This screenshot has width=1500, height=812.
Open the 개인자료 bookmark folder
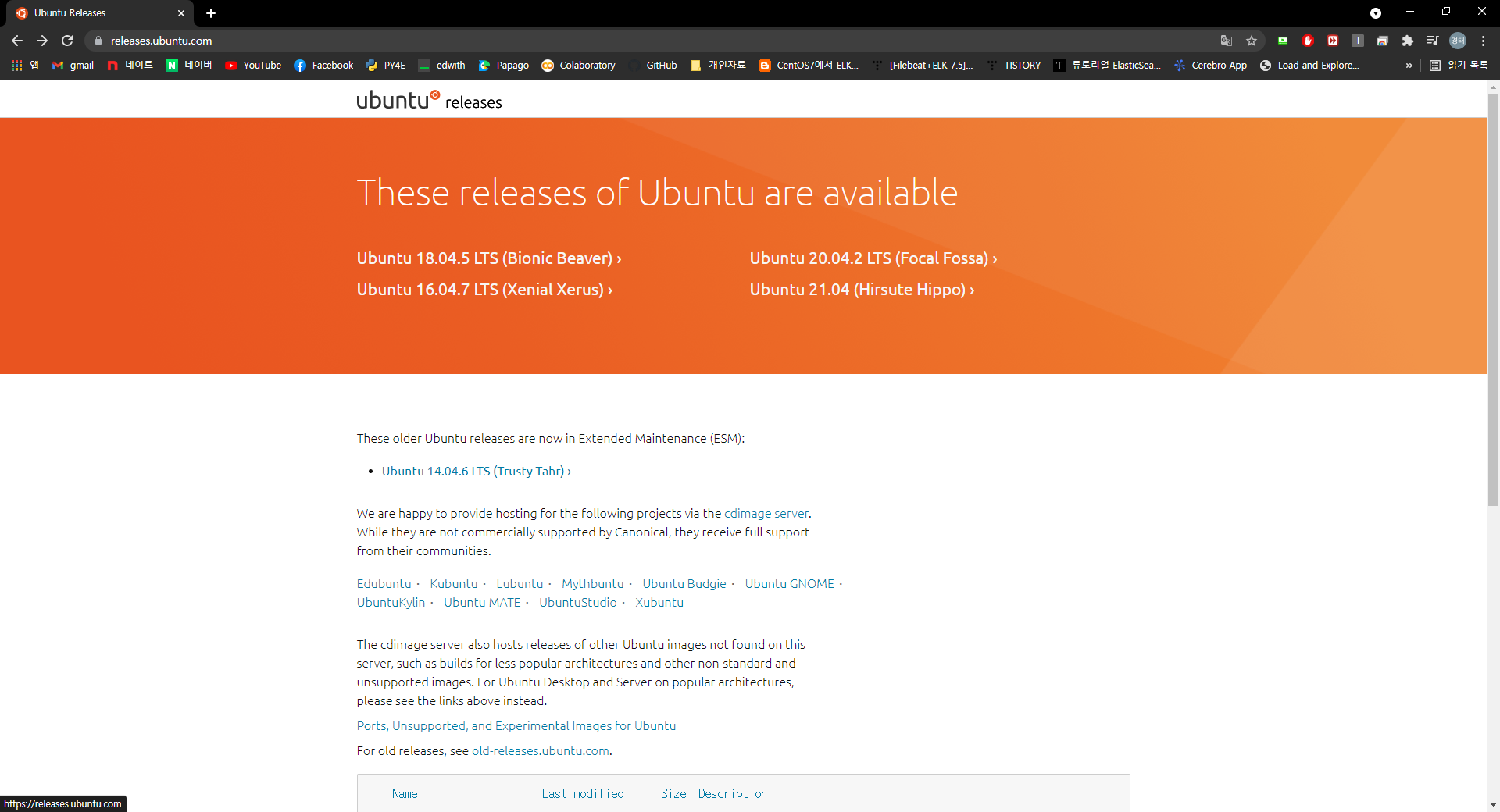pyautogui.click(x=718, y=66)
